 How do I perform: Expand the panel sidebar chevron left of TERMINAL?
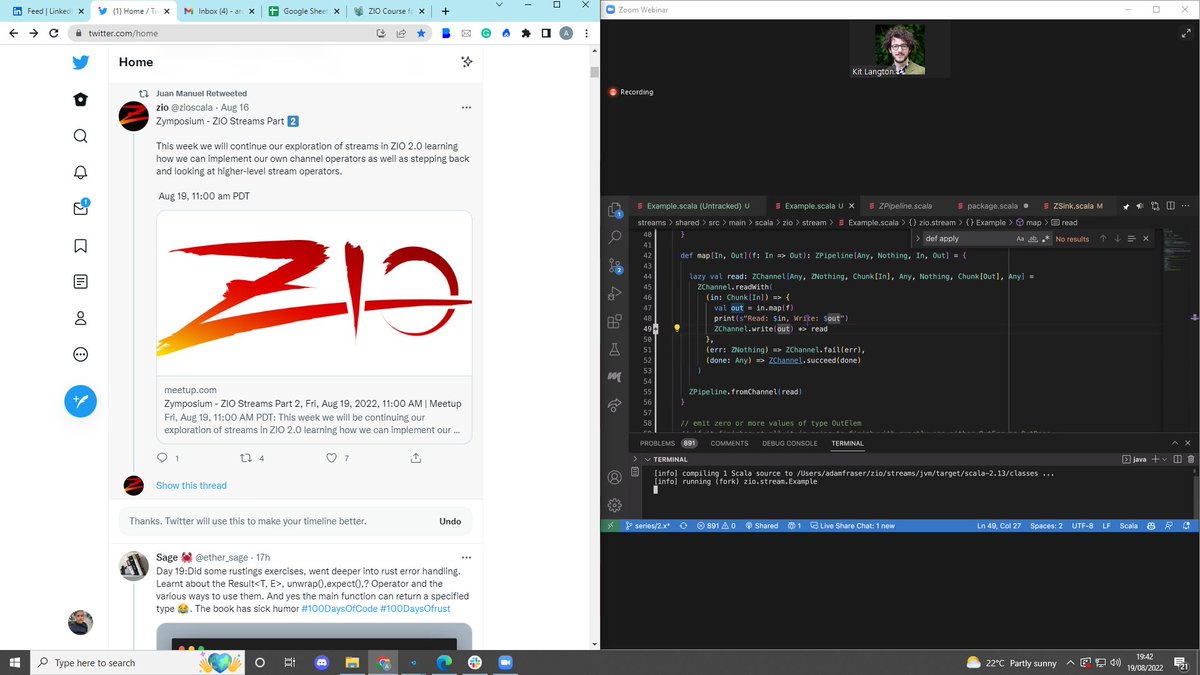pyautogui.click(x=635, y=459)
